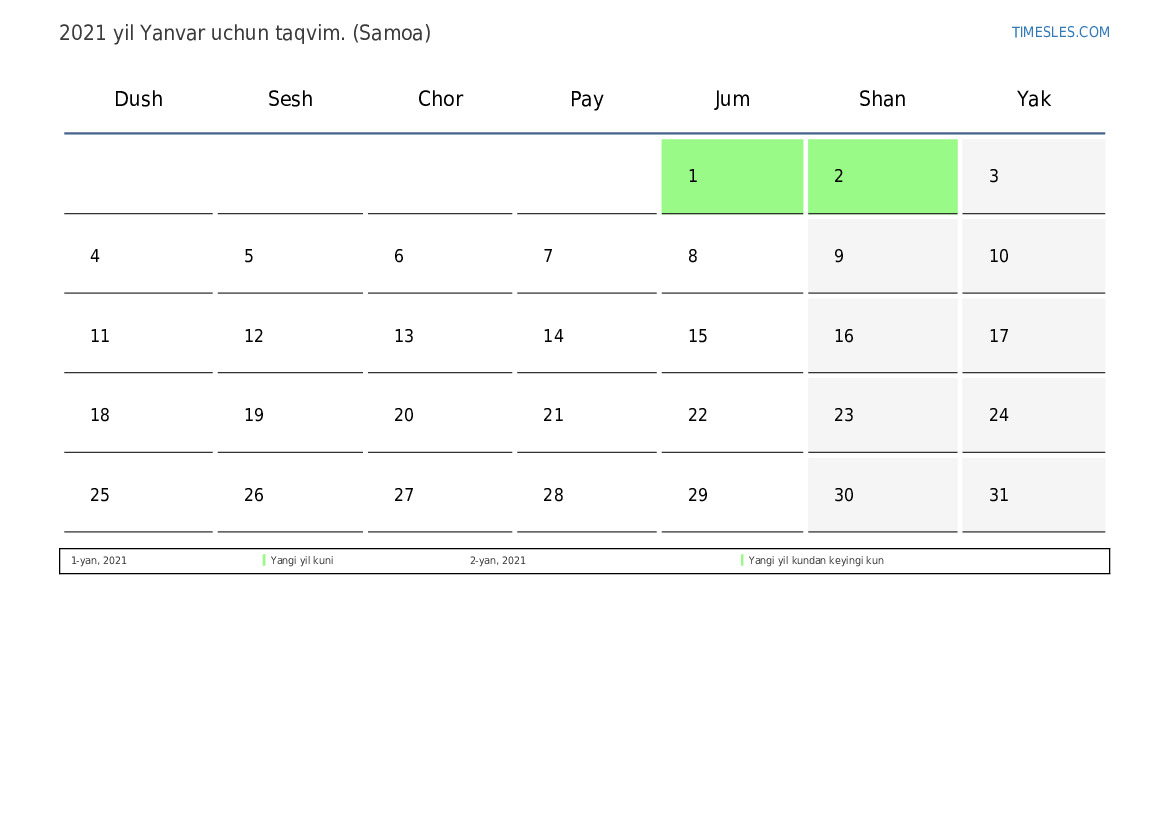Image resolution: width=1169 pixels, height=827 pixels.
Task: Click 'Yangi yil kundan keyingi kun' legend entry
Action: (x=816, y=561)
